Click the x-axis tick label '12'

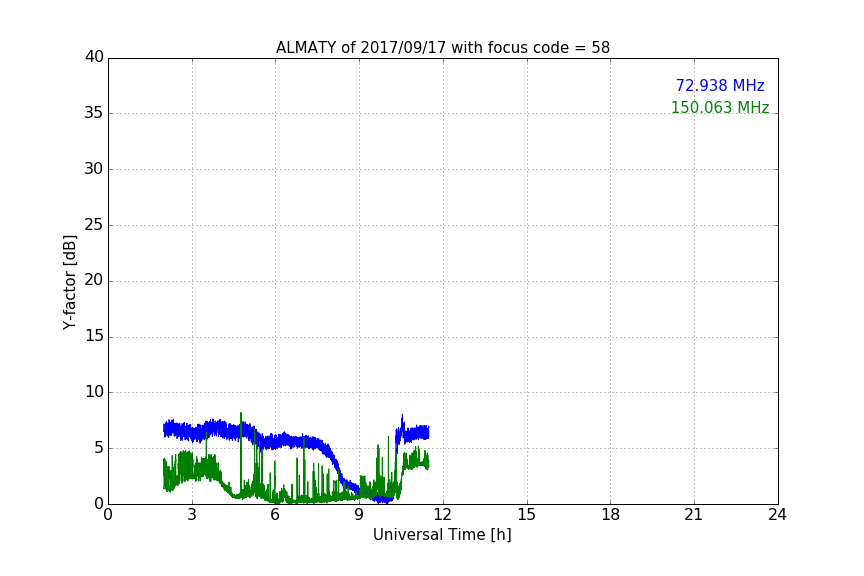pos(442,515)
